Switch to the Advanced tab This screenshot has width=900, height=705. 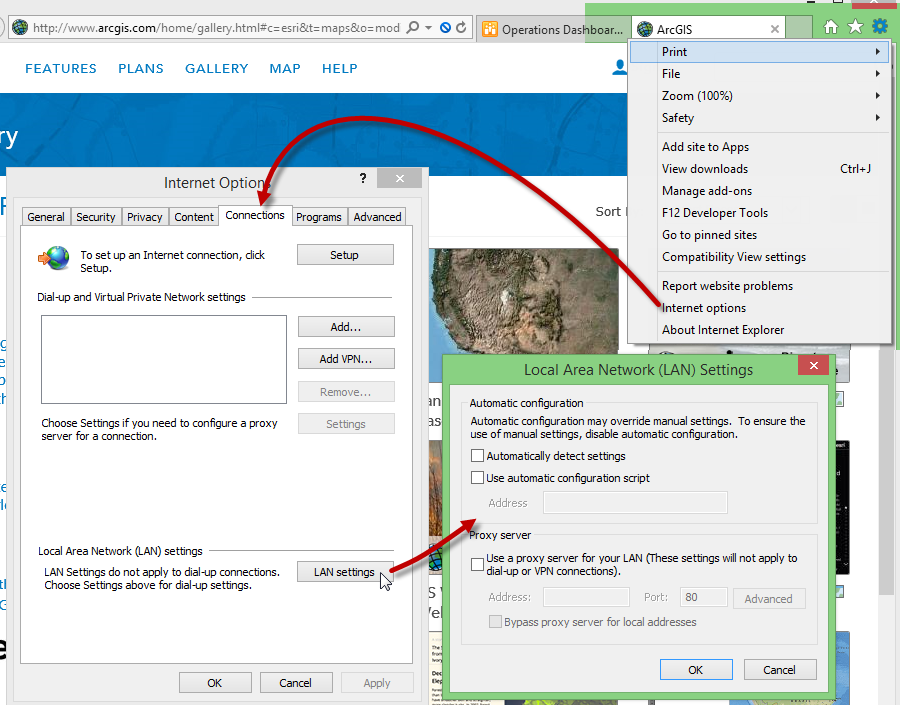[x=377, y=217]
